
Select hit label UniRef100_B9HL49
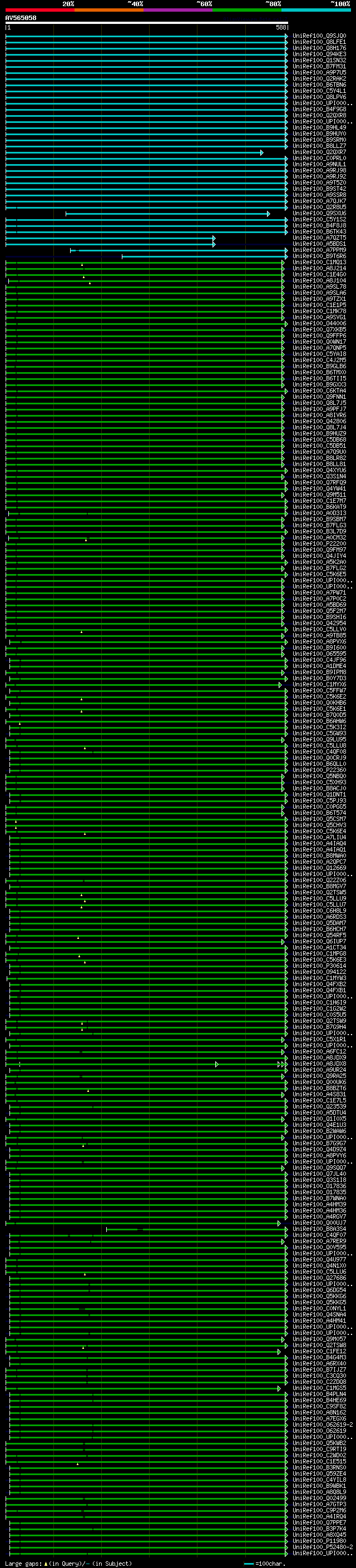pyautogui.click(x=319, y=127)
